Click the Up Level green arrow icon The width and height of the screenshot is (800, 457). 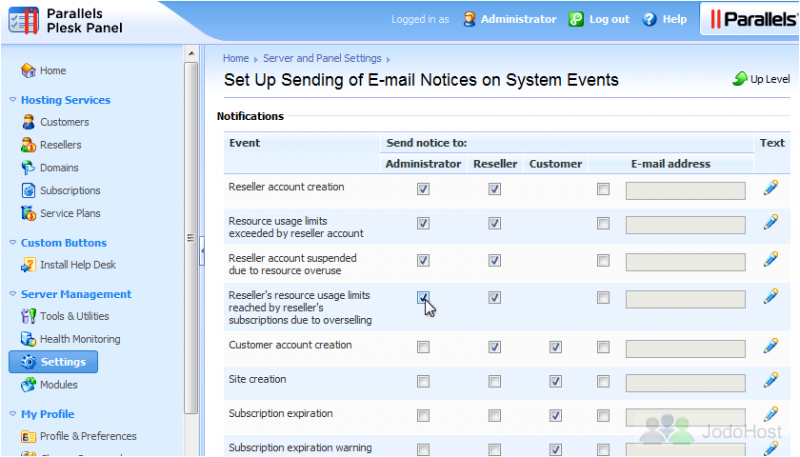click(740, 79)
